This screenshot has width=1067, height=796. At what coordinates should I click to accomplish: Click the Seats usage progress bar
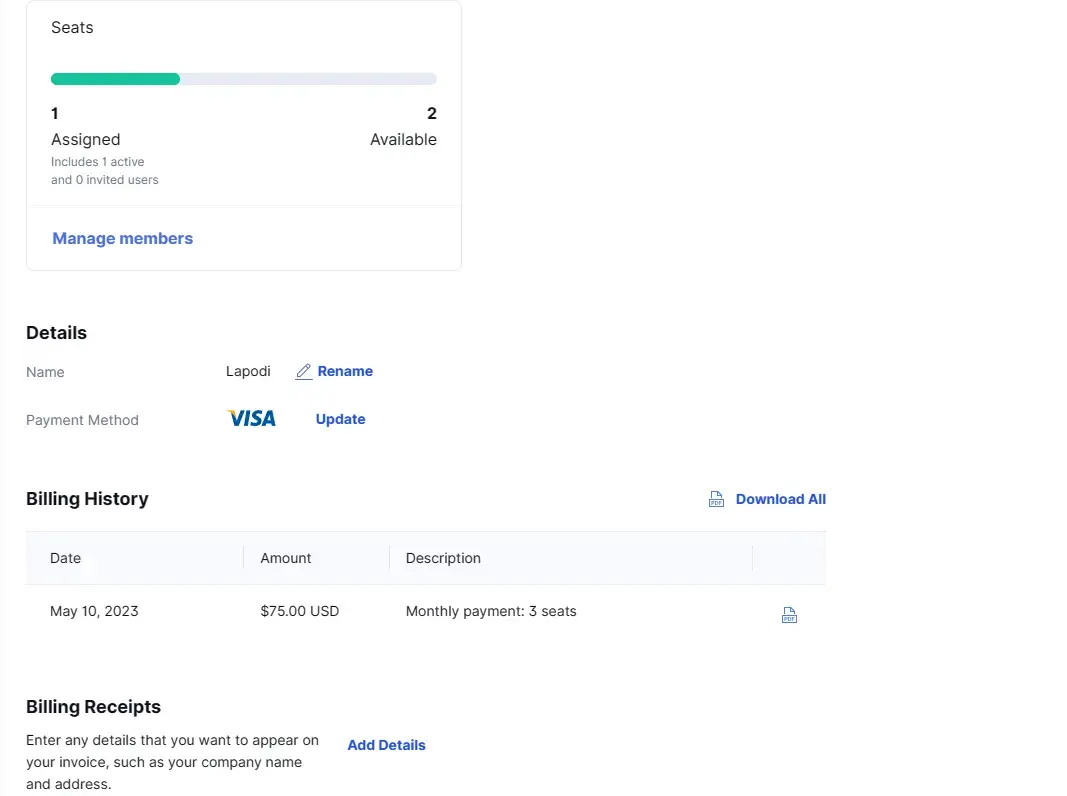coord(243,79)
